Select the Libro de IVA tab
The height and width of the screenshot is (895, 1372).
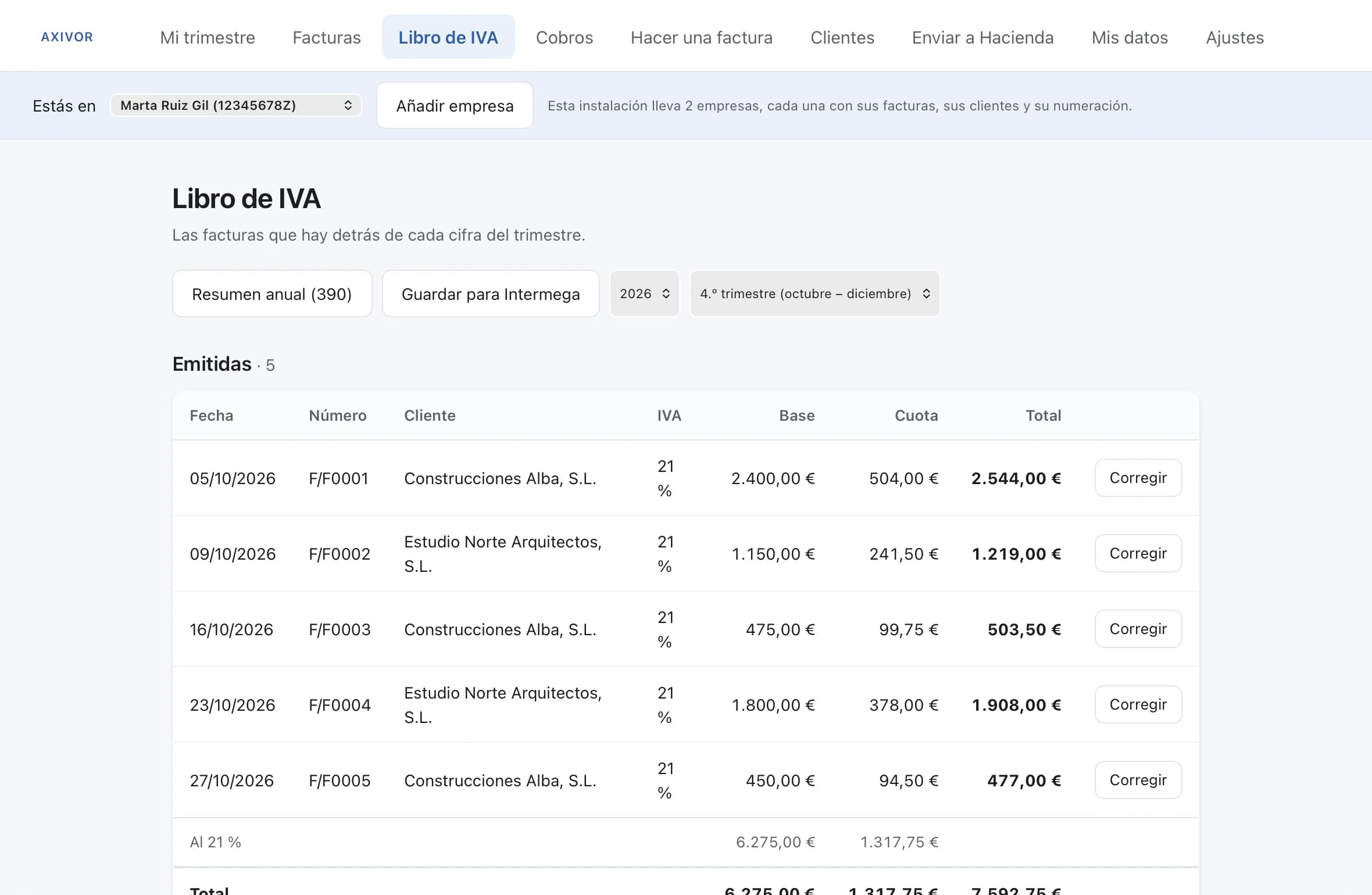click(448, 37)
